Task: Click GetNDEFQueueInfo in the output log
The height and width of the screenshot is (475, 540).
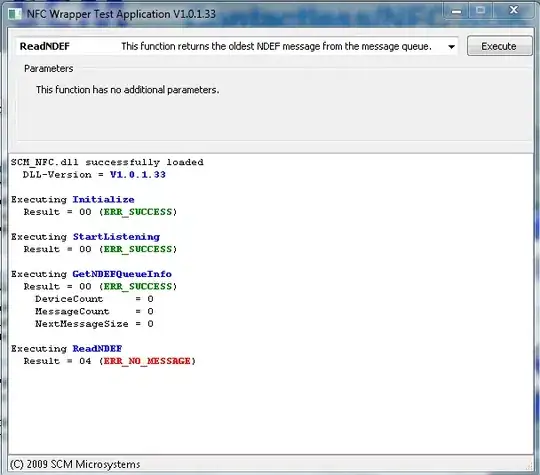Action: coord(122,274)
